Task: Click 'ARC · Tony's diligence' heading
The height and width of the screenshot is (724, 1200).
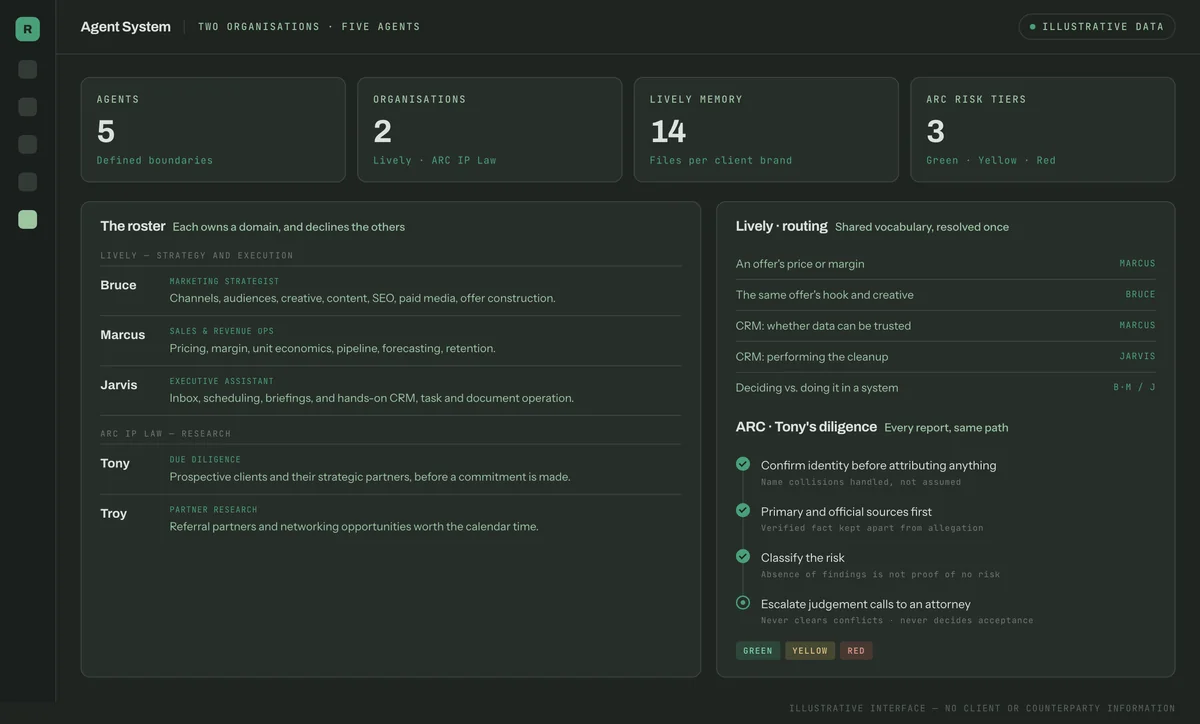Action: pyautogui.click(x=806, y=427)
